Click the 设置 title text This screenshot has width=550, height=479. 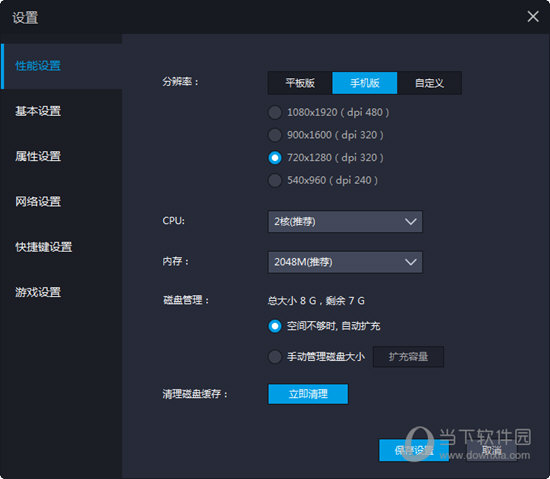25,18
